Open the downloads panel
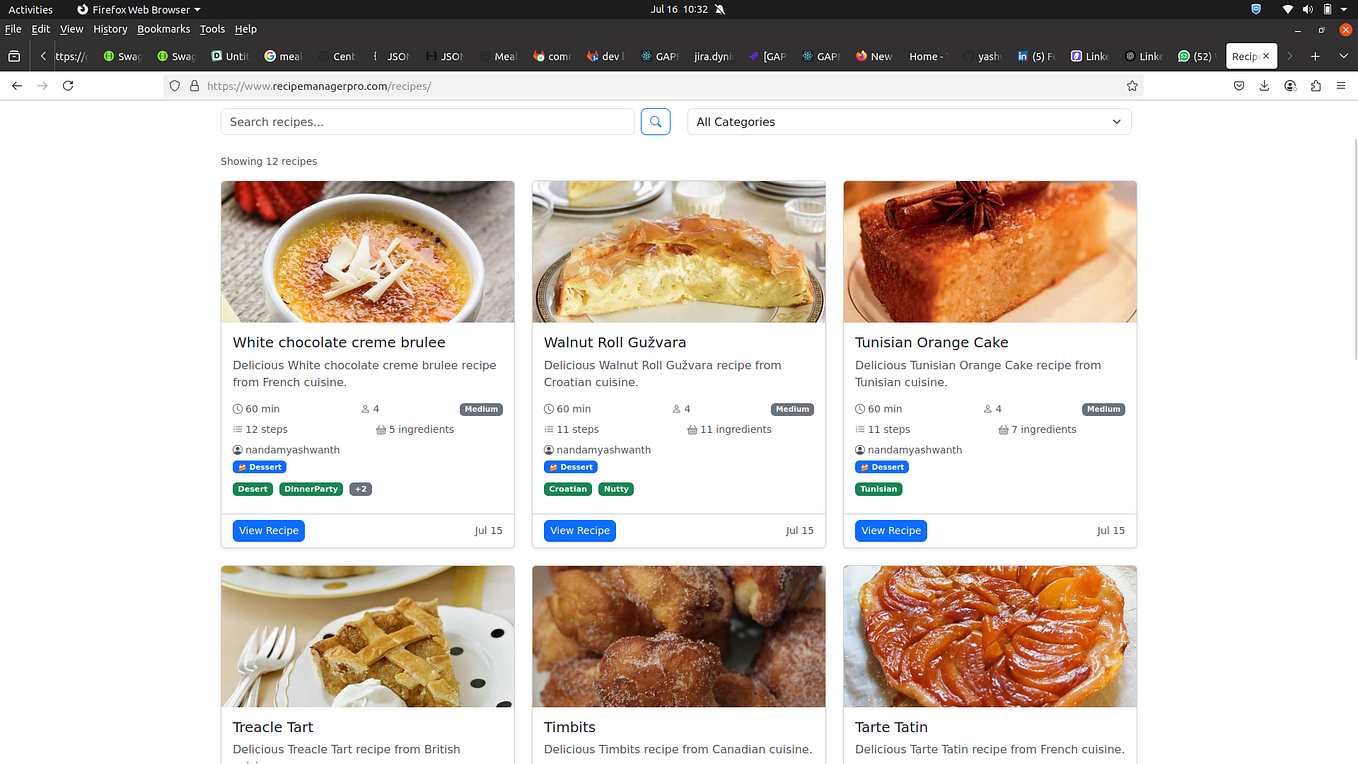1358x764 pixels. [1264, 86]
